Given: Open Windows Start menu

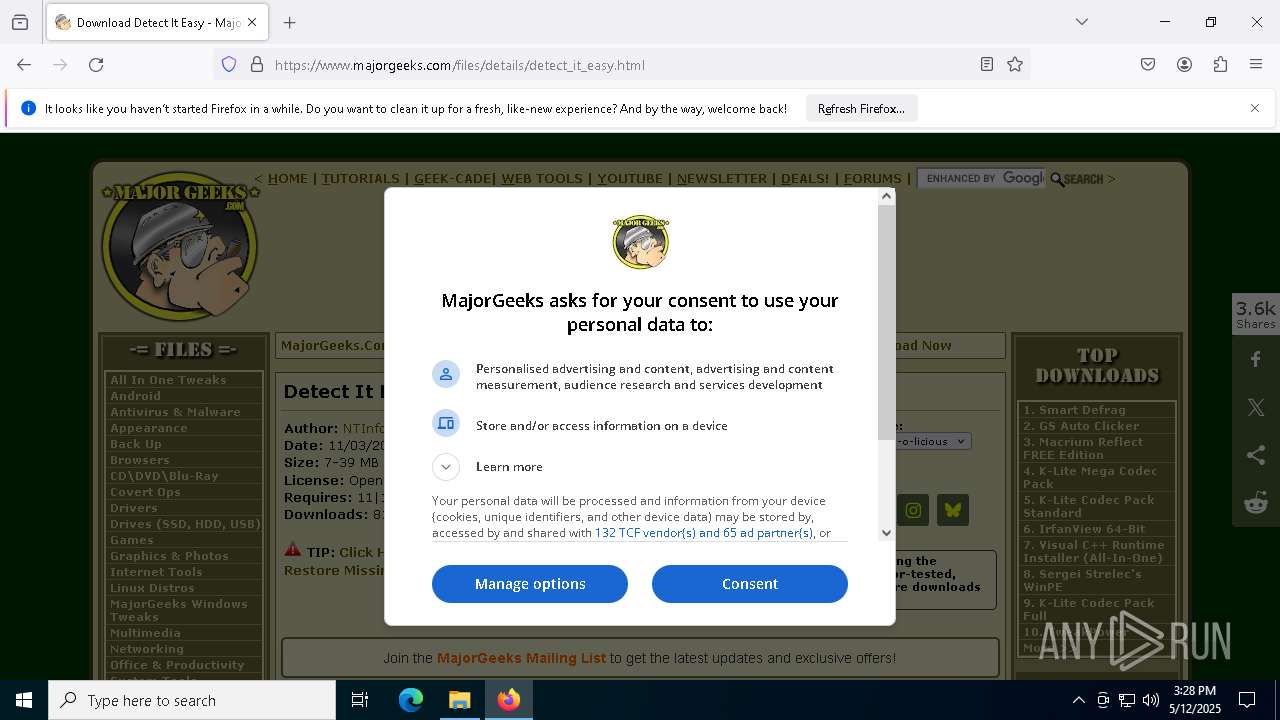Looking at the screenshot, I should click(x=24, y=700).
